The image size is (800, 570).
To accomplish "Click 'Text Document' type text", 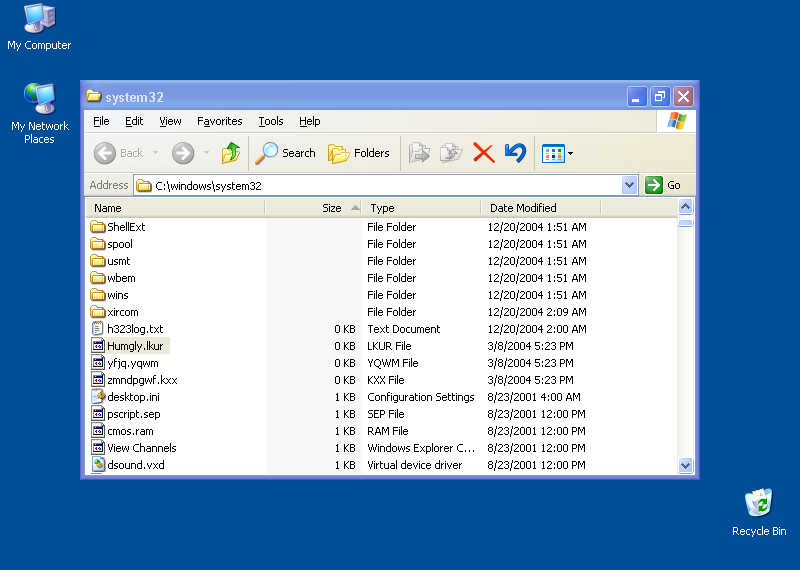I will [404, 329].
